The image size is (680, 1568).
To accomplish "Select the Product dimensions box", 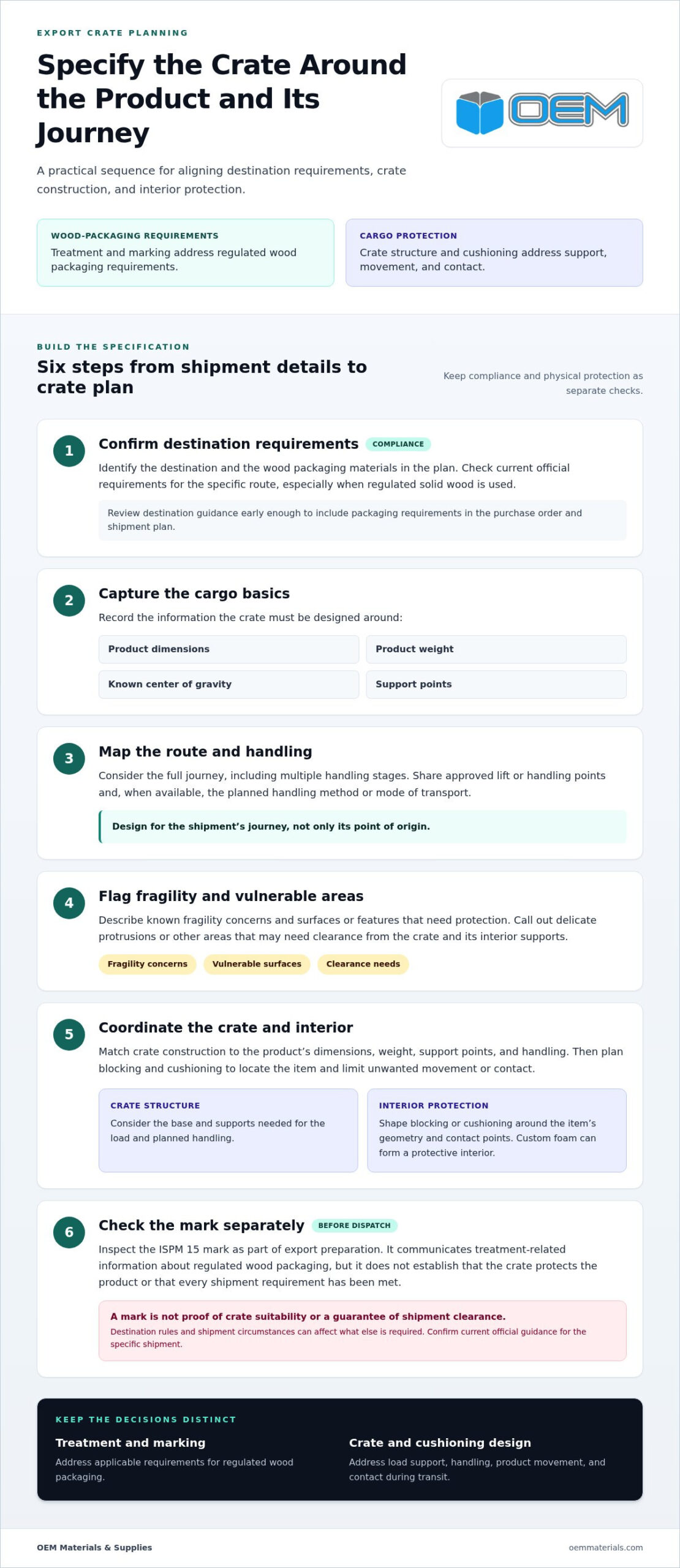I will click(229, 649).
